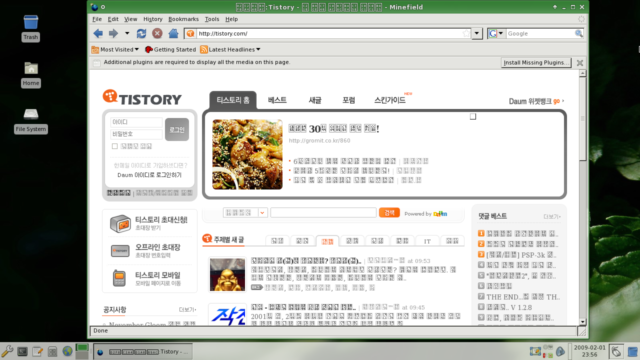640x360 pixels.
Task: Open the Home page icon in toolbar
Action: pyautogui.click(x=173, y=33)
